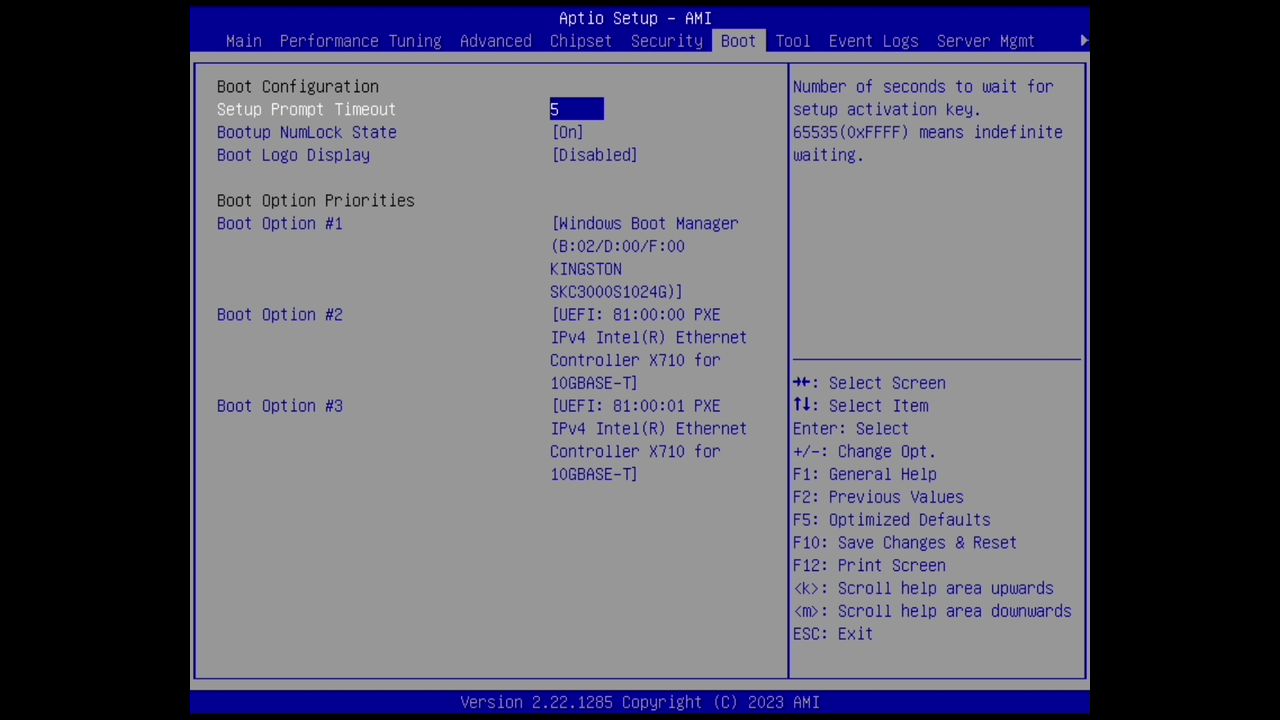Viewport: 1280px width, 720px height.
Task: Open UEFI 81:00:01 PXE boot option dropdown
Action: click(x=648, y=439)
